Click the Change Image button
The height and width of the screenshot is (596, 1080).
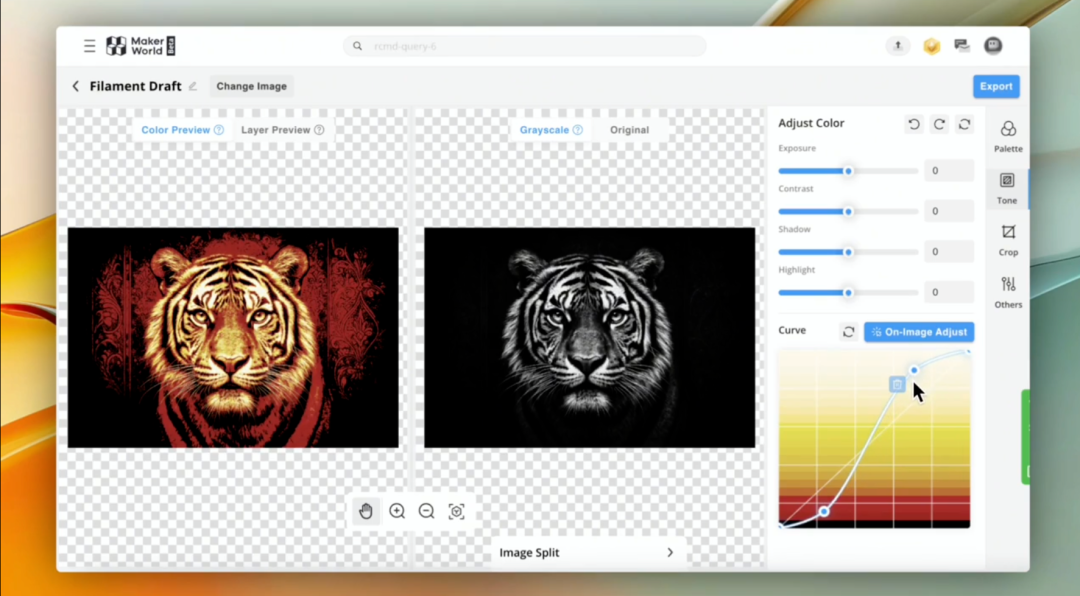coord(251,86)
